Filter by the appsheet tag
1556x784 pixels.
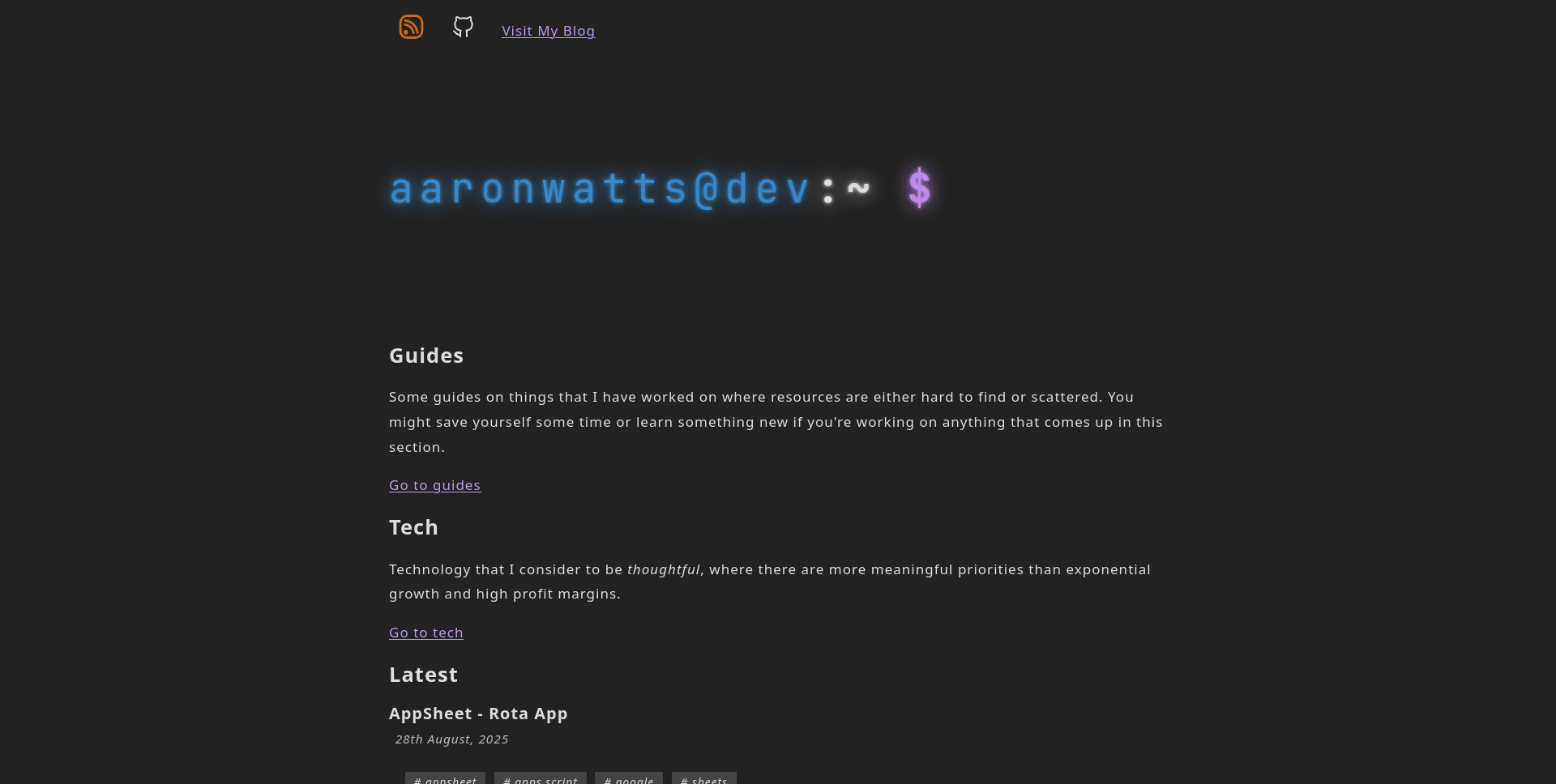tap(445, 779)
